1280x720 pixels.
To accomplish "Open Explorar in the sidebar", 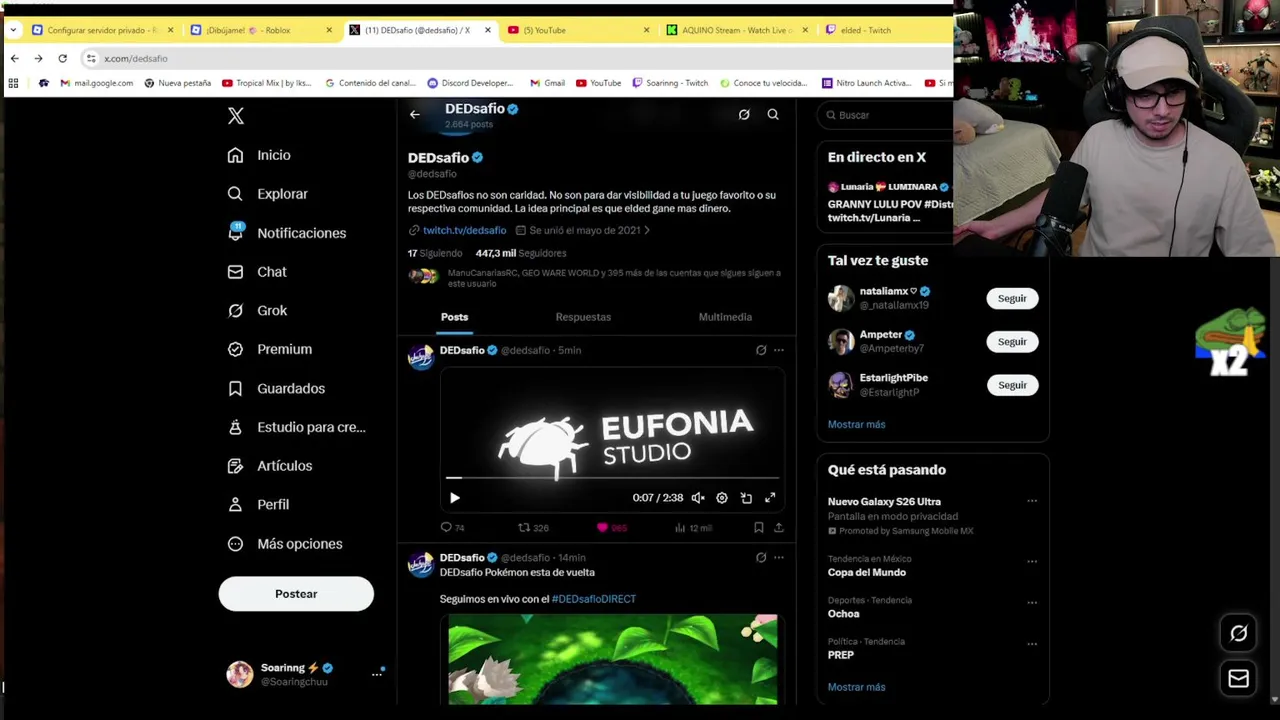I will tap(267, 194).
